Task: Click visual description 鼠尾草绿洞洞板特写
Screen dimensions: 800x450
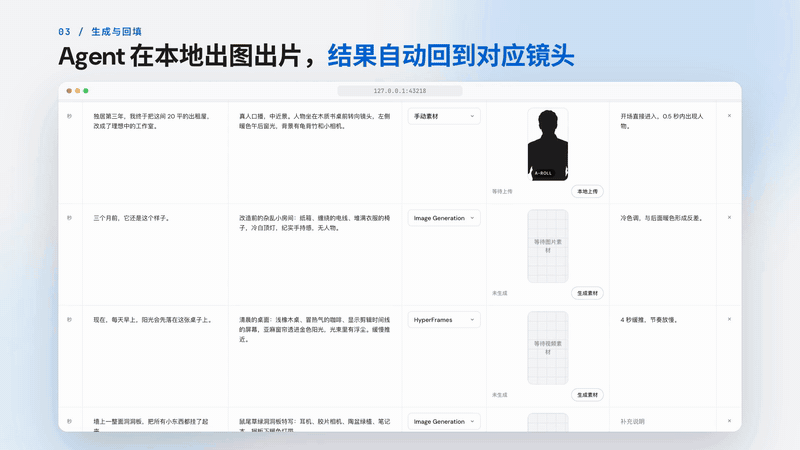Action: pyautogui.click(x=315, y=426)
